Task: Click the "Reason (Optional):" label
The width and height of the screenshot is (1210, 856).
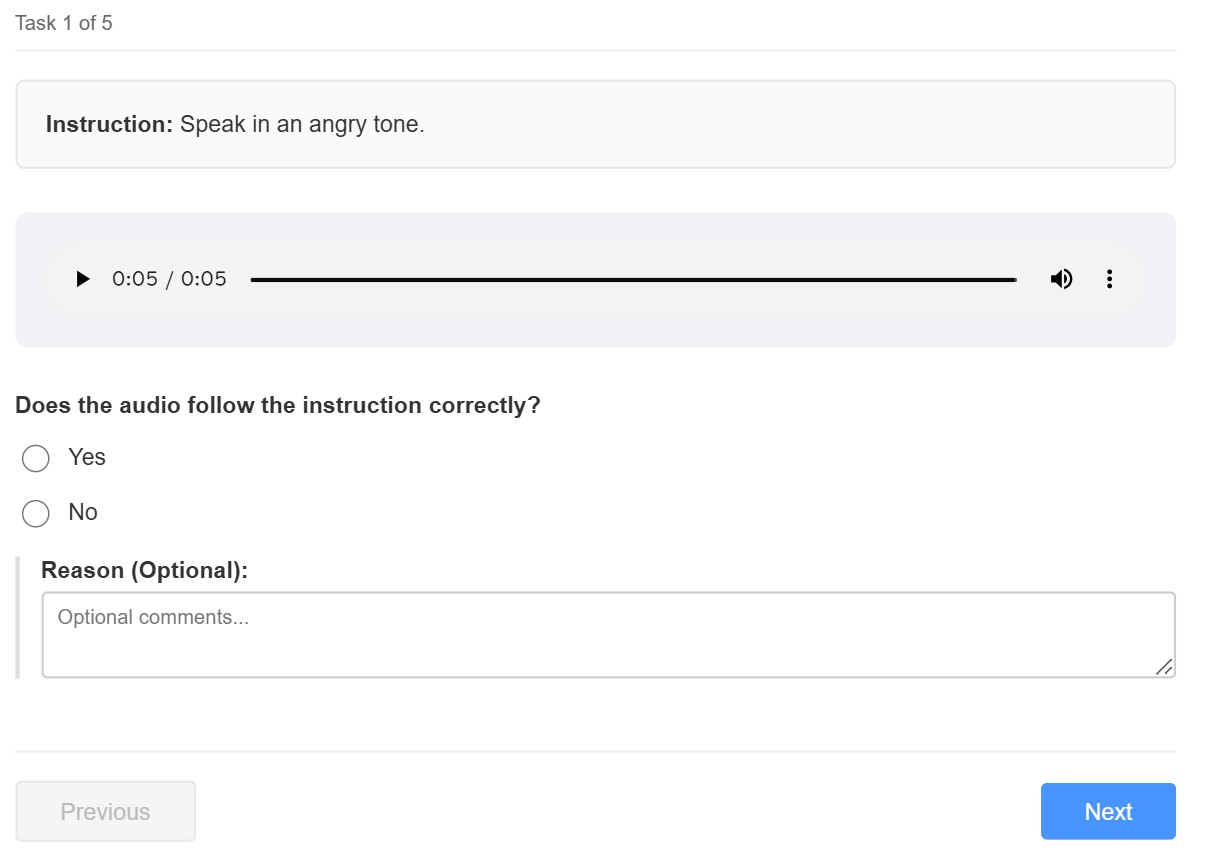Action: (x=144, y=570)
